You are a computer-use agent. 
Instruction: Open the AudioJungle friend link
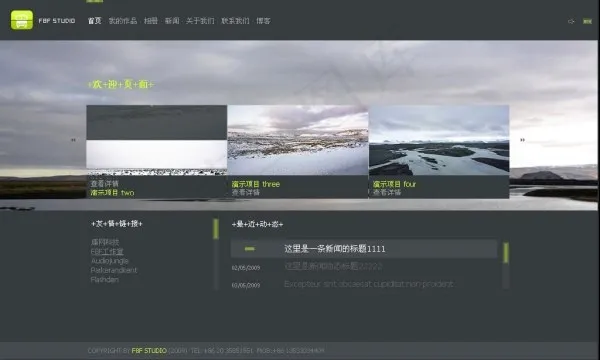109,261
